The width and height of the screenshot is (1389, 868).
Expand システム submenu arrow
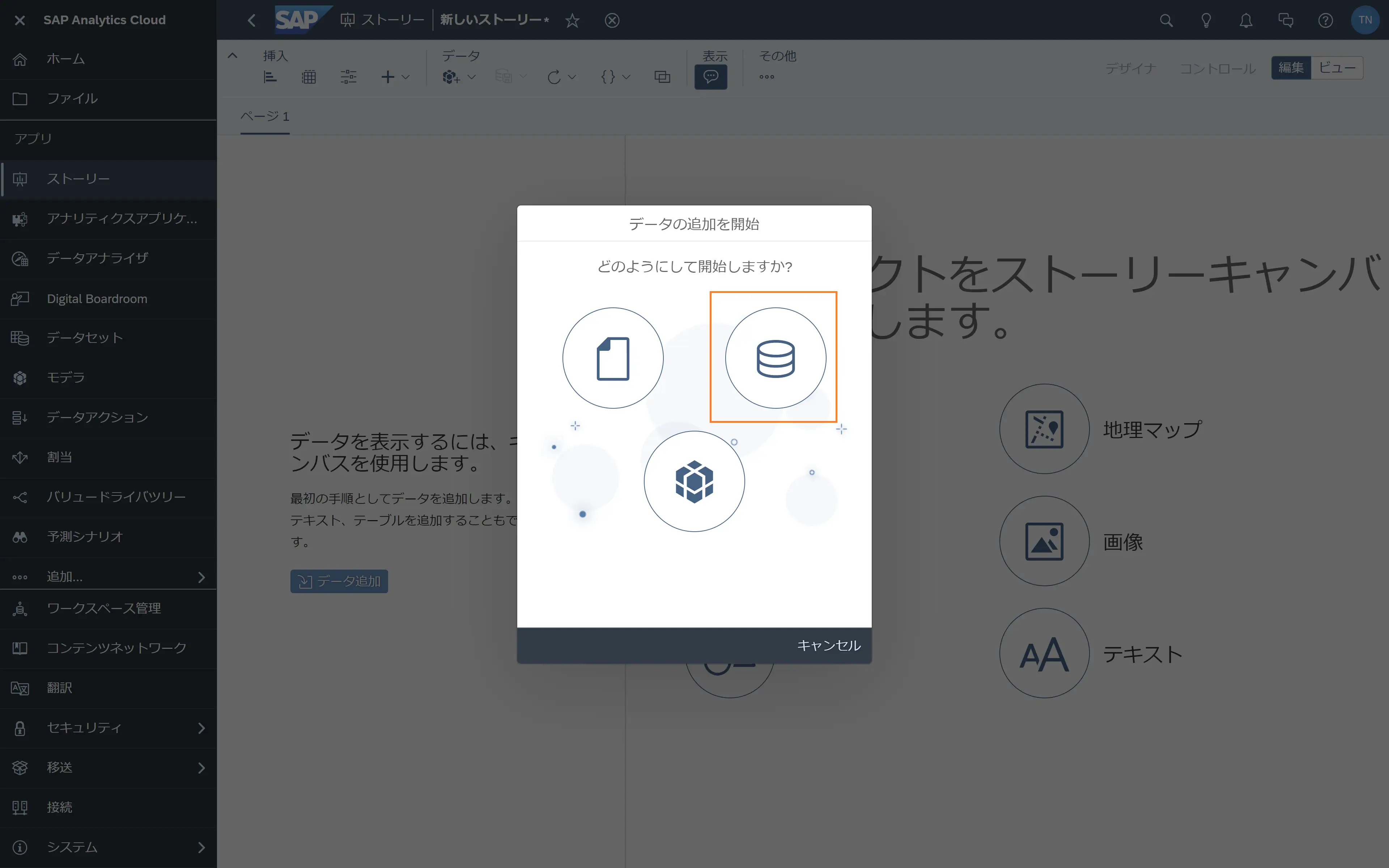201,847
